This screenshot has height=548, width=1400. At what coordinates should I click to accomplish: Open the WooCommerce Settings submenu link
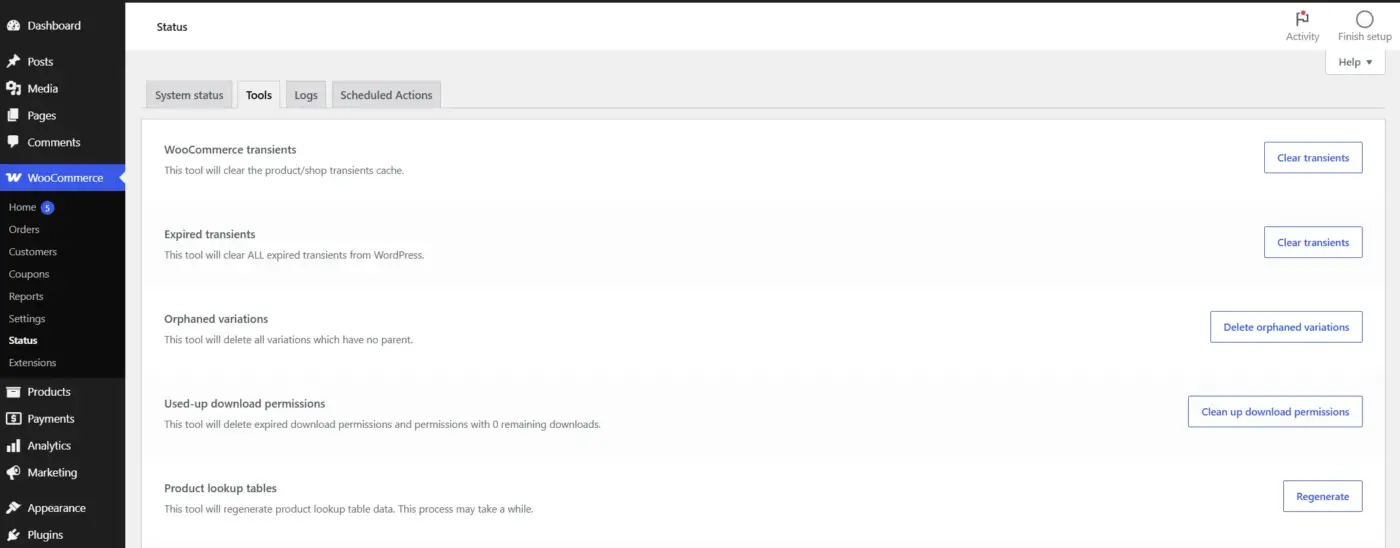tap(27, 318)
